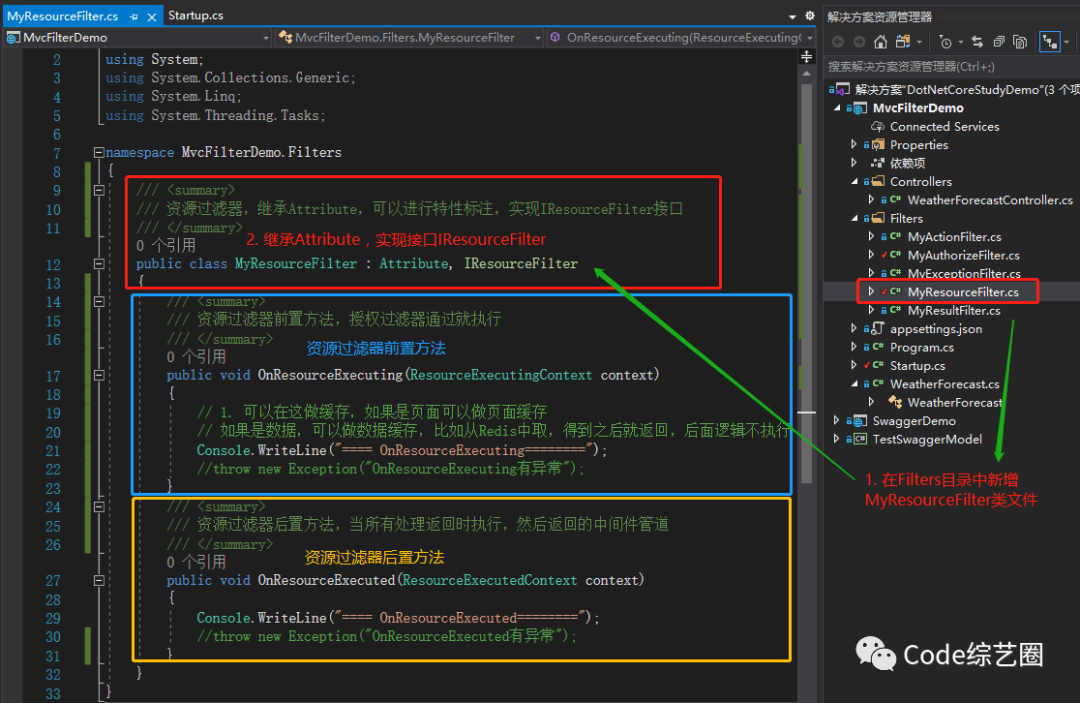Close the MyResourceFilter.cs tab
Screen dimensions: 1080x703
[x=152, y=17]
